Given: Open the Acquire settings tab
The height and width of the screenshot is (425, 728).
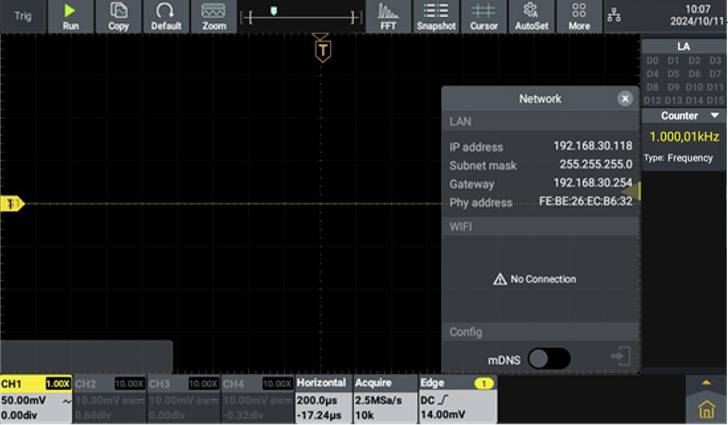Looking at the screenshot, I should pos(384,399).
